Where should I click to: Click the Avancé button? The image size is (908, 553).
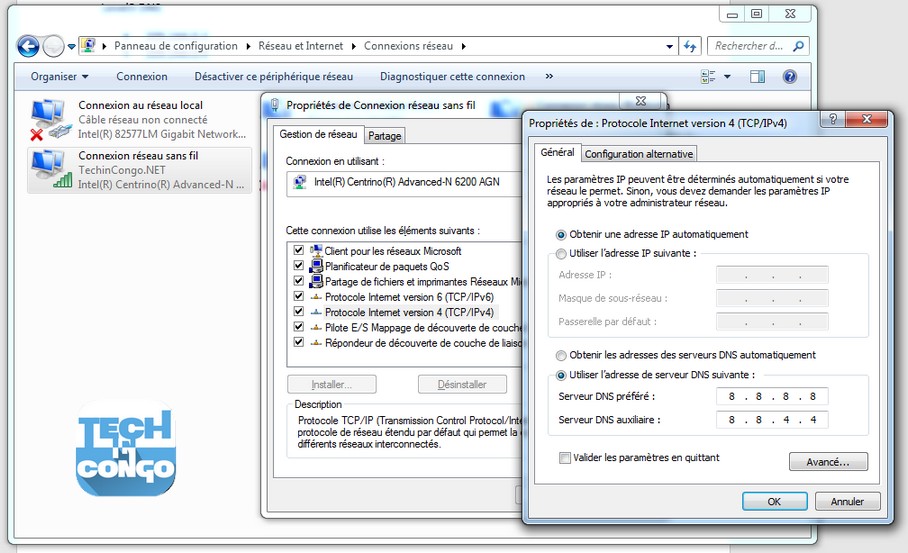828,462
